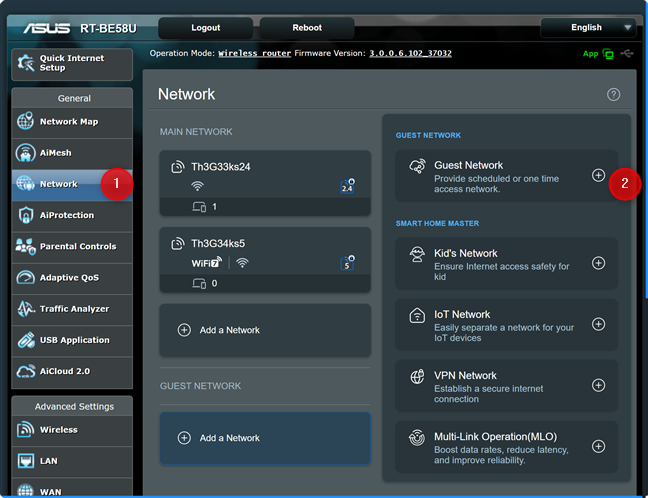Viewport: 648px width, 498px height.
Task: Click the Traffic Analyzer waveform icon
Action: [x=26, y=309]
